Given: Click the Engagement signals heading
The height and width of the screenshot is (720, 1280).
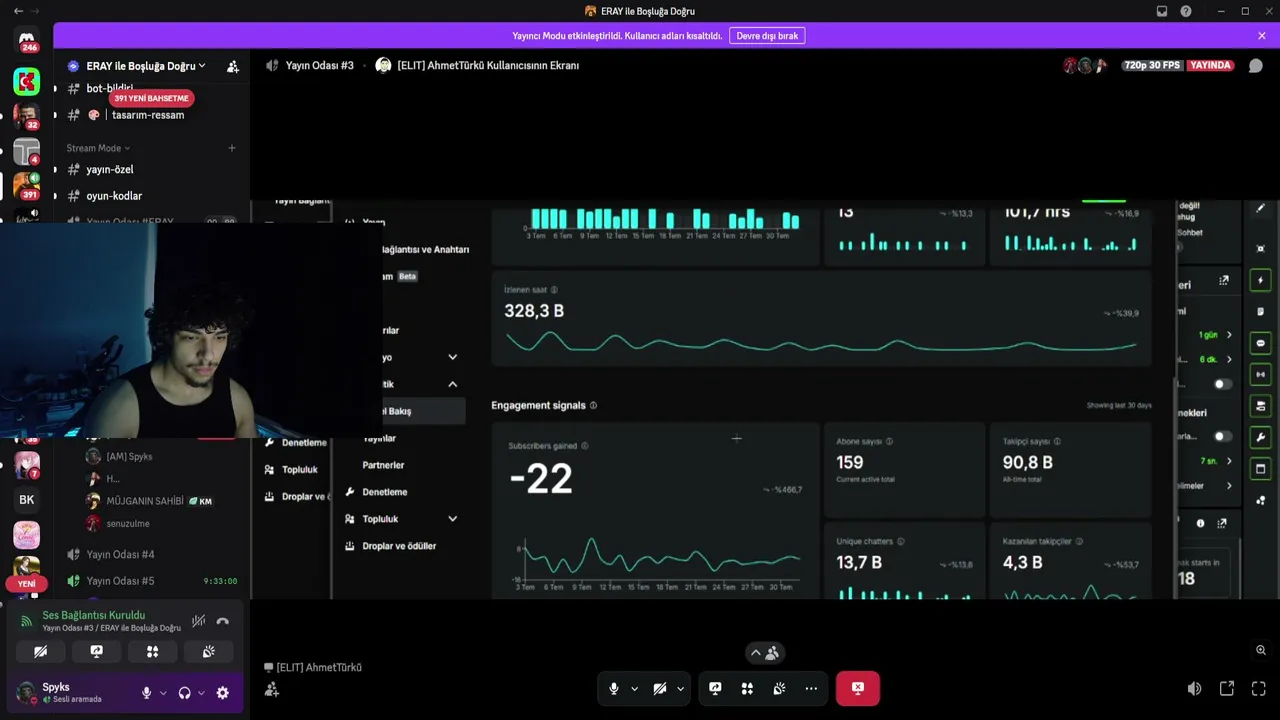Looking at the screenshot, I should 538,405.
